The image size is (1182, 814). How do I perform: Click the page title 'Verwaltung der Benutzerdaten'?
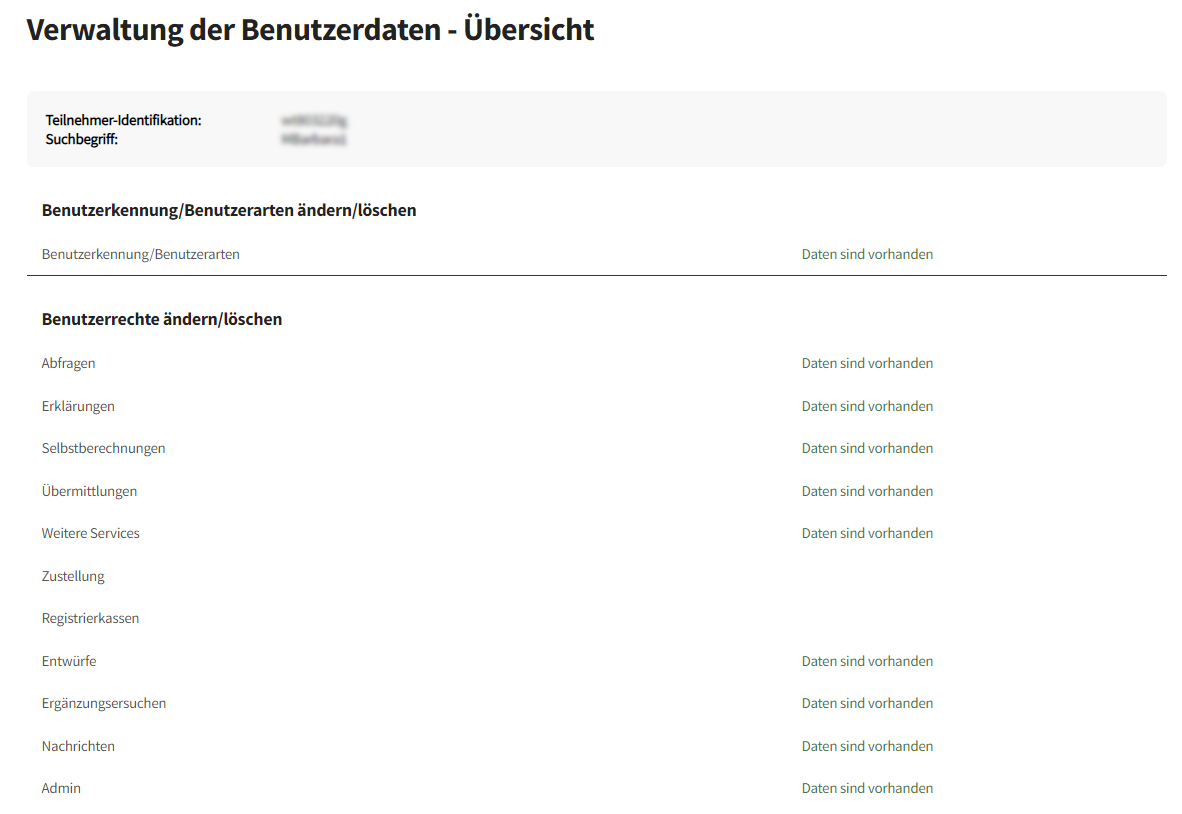coord(310,30)
